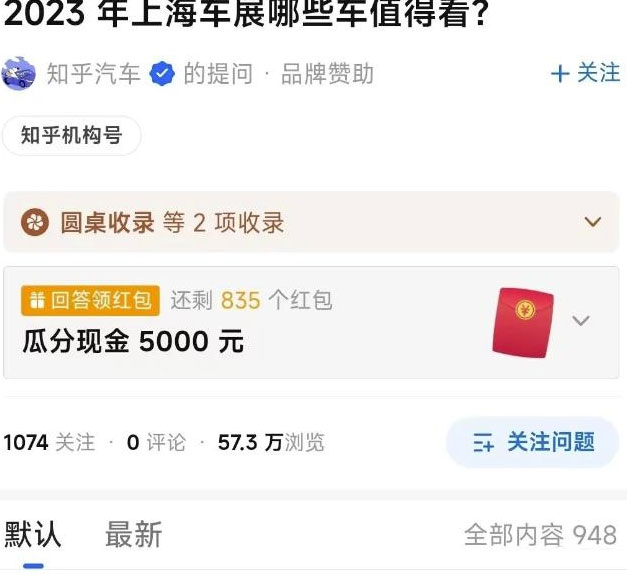Tap 全部内容 948 count label
This screenshot has height=574, width=627.
pos(540,535)
